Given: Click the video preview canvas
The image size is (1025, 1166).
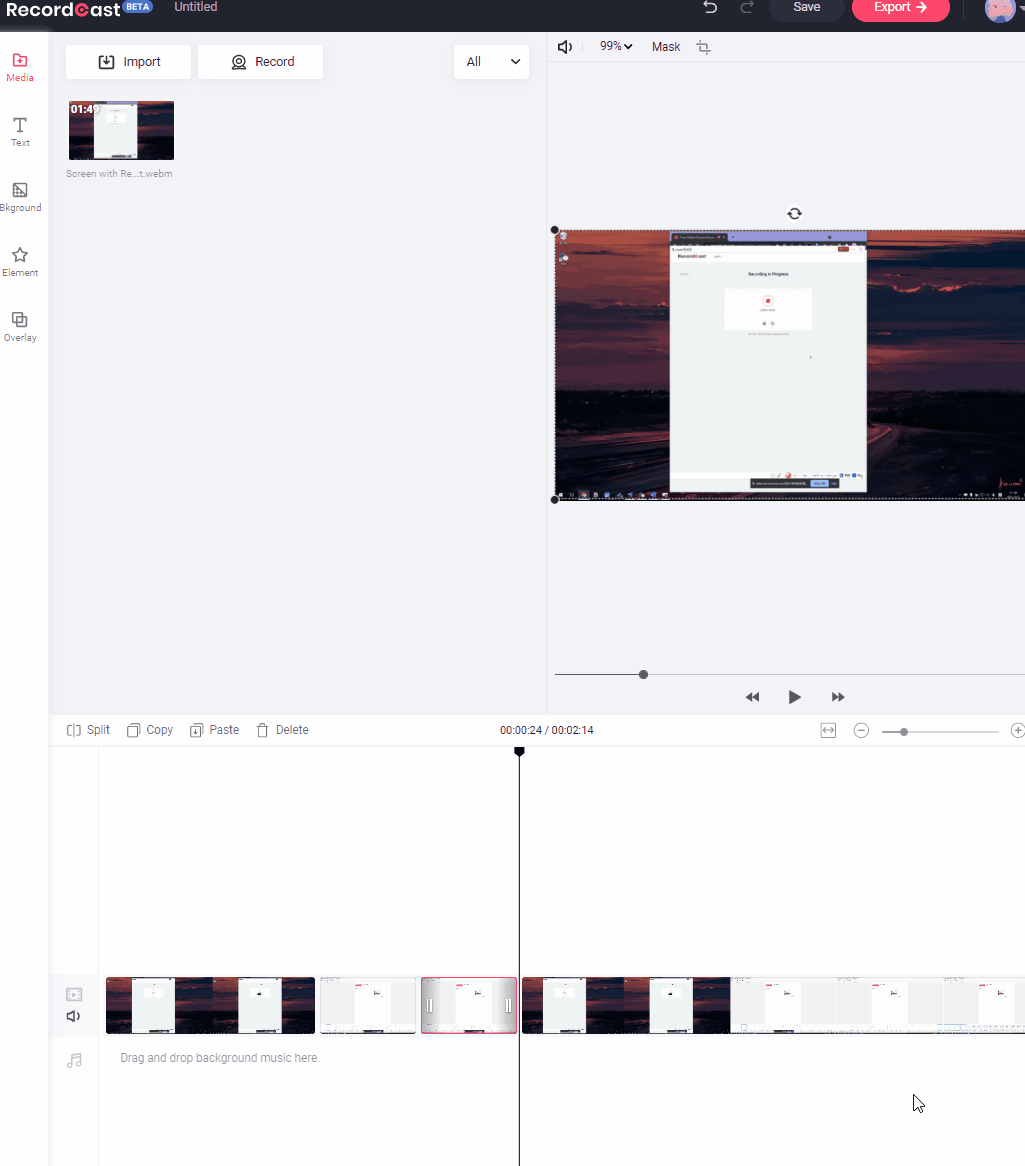Looking at the screenshot, I should (x=790, y=364).
